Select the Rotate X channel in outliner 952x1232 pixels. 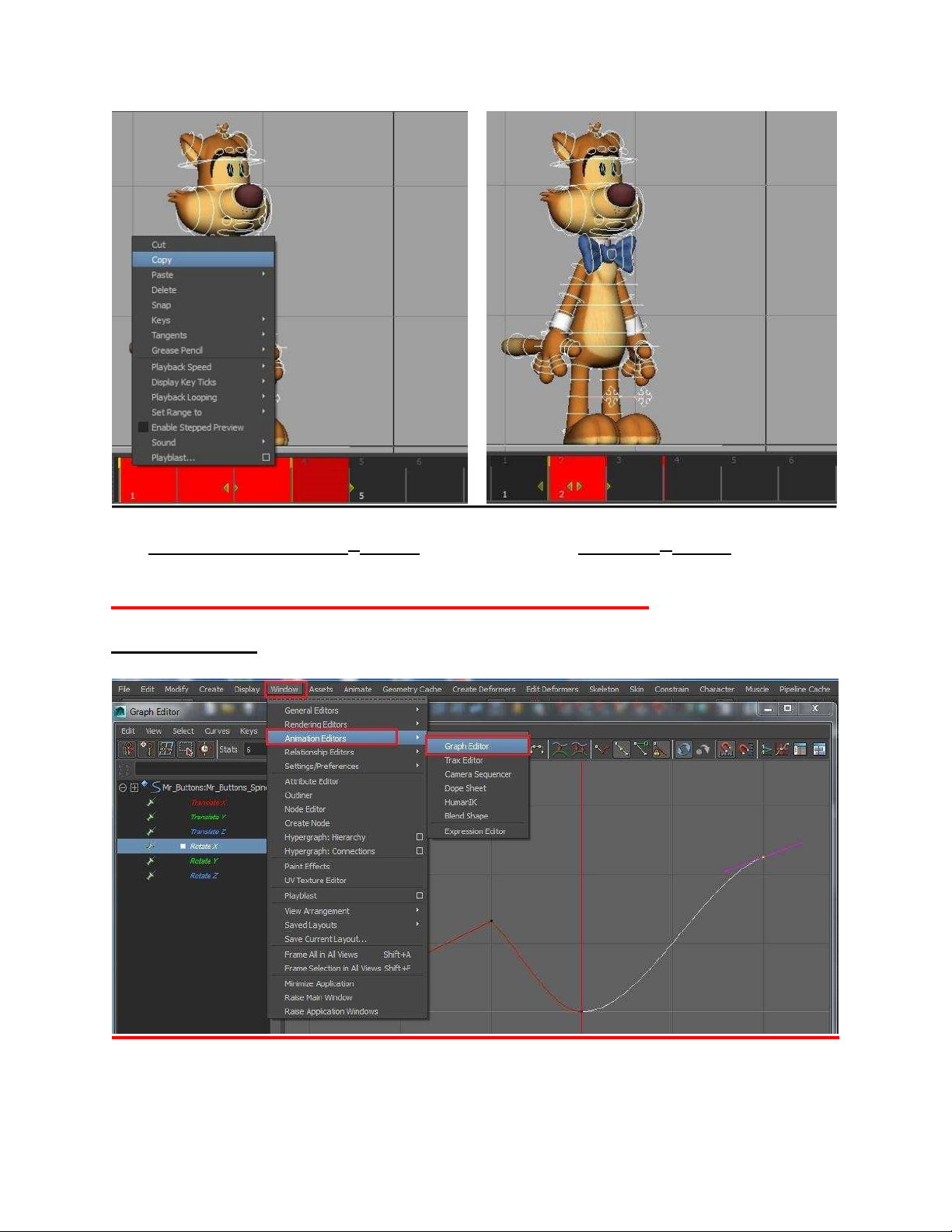(x=204, y=846)
